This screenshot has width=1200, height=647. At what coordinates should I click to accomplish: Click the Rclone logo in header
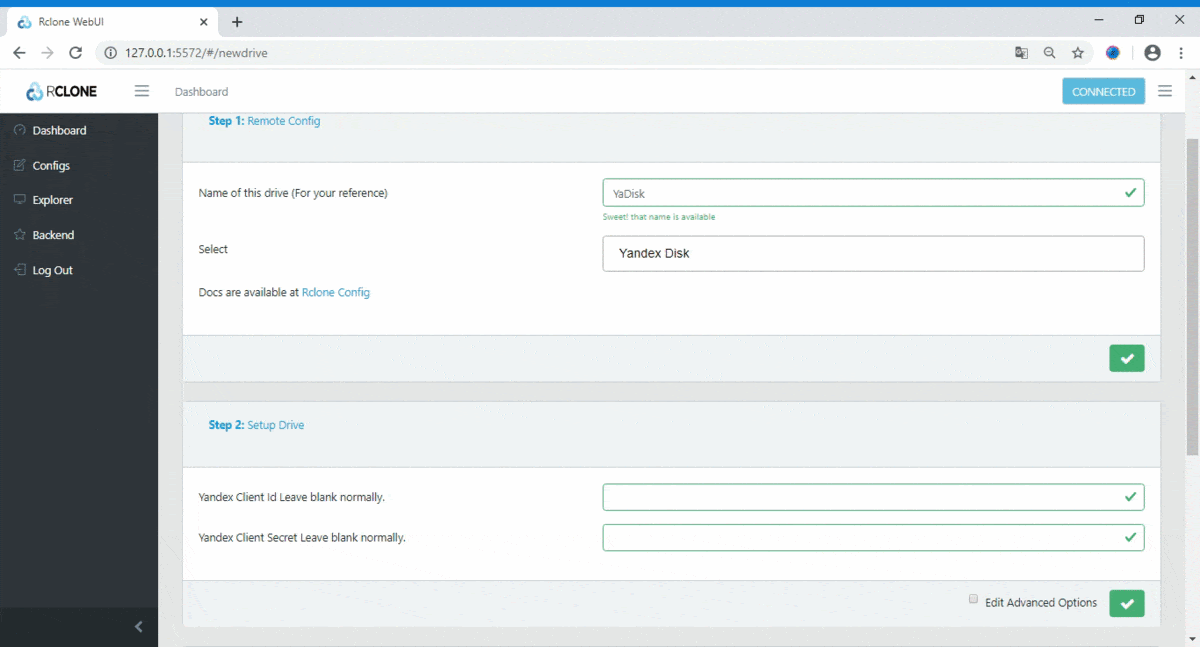point(62,91)
